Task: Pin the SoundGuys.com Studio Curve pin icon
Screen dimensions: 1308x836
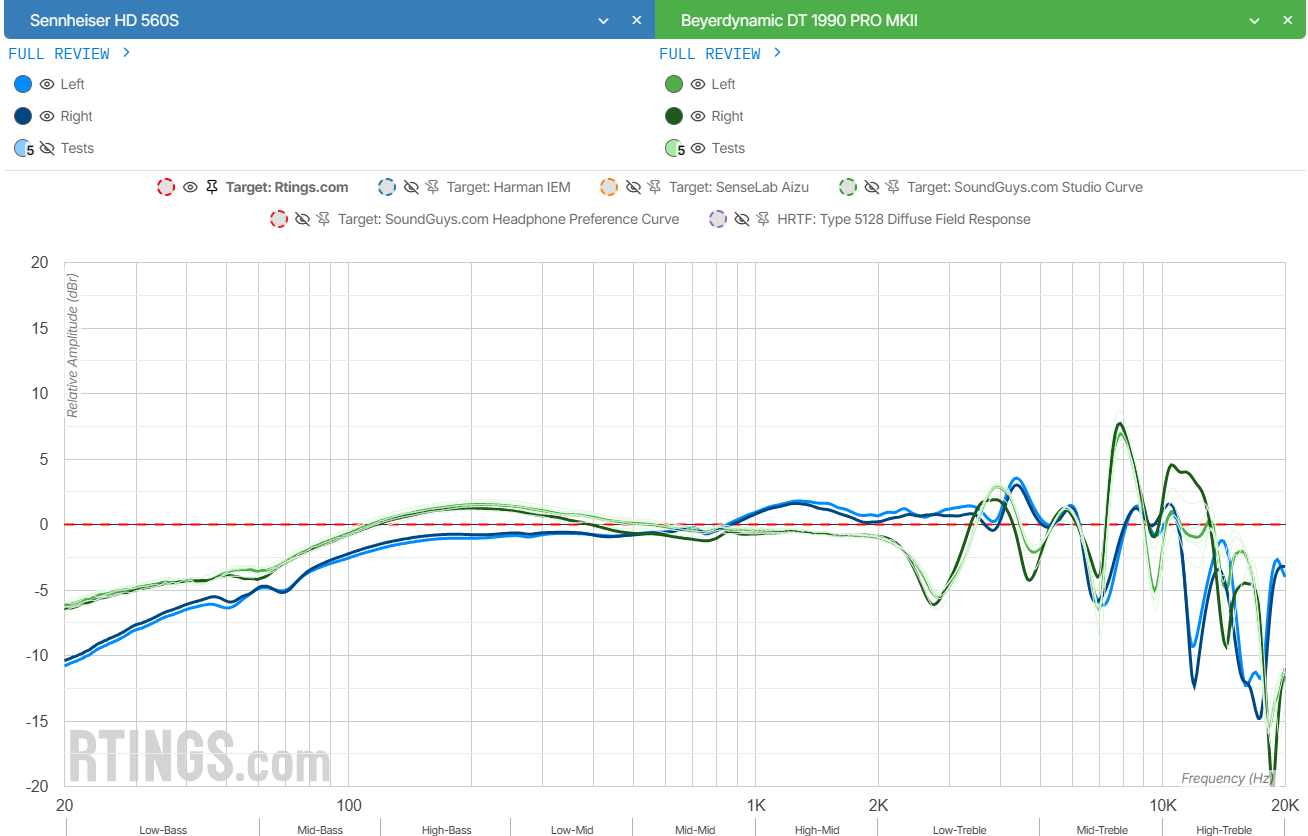Action: 894,187
